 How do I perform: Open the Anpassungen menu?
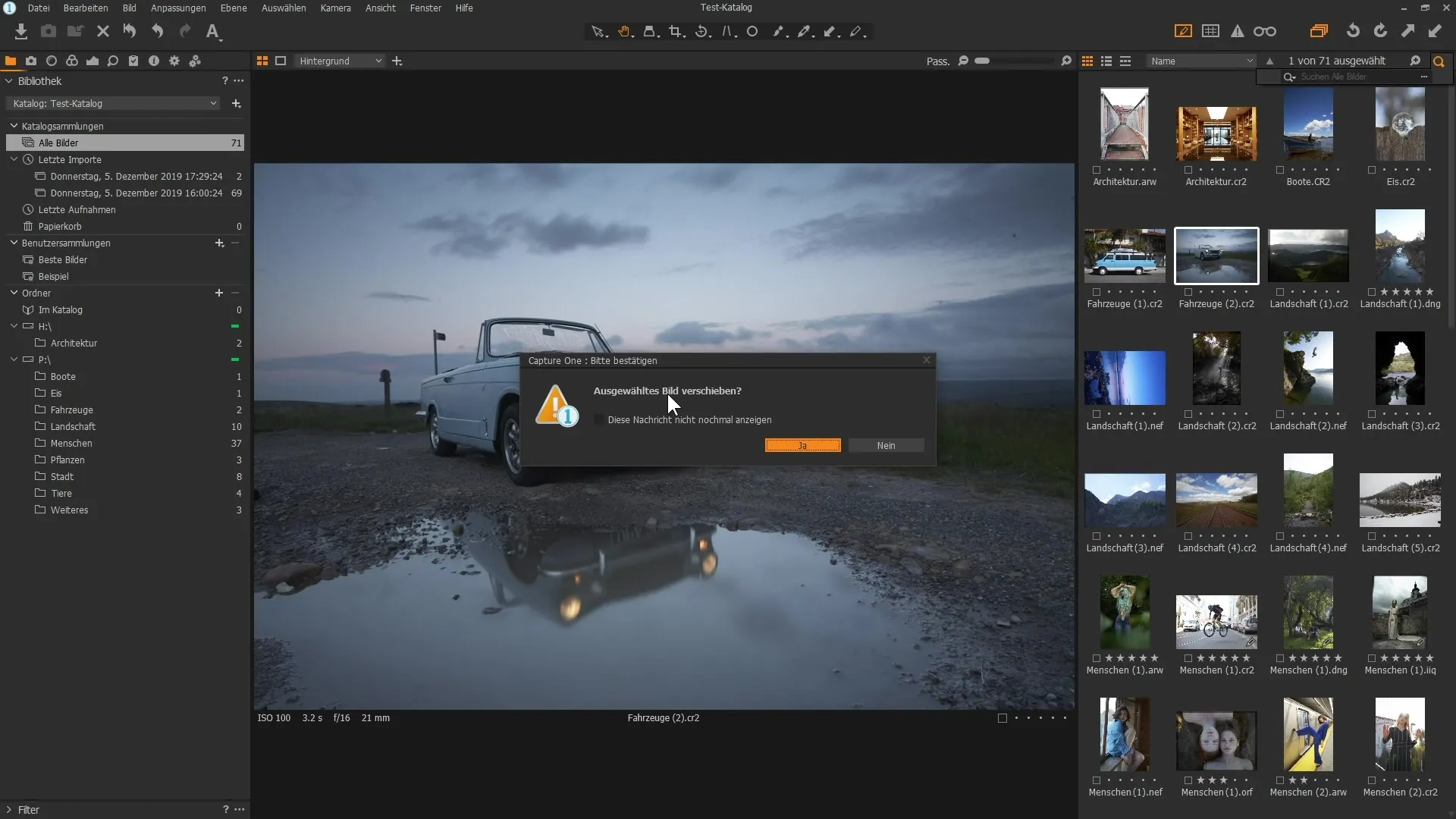tap(178, 8)
